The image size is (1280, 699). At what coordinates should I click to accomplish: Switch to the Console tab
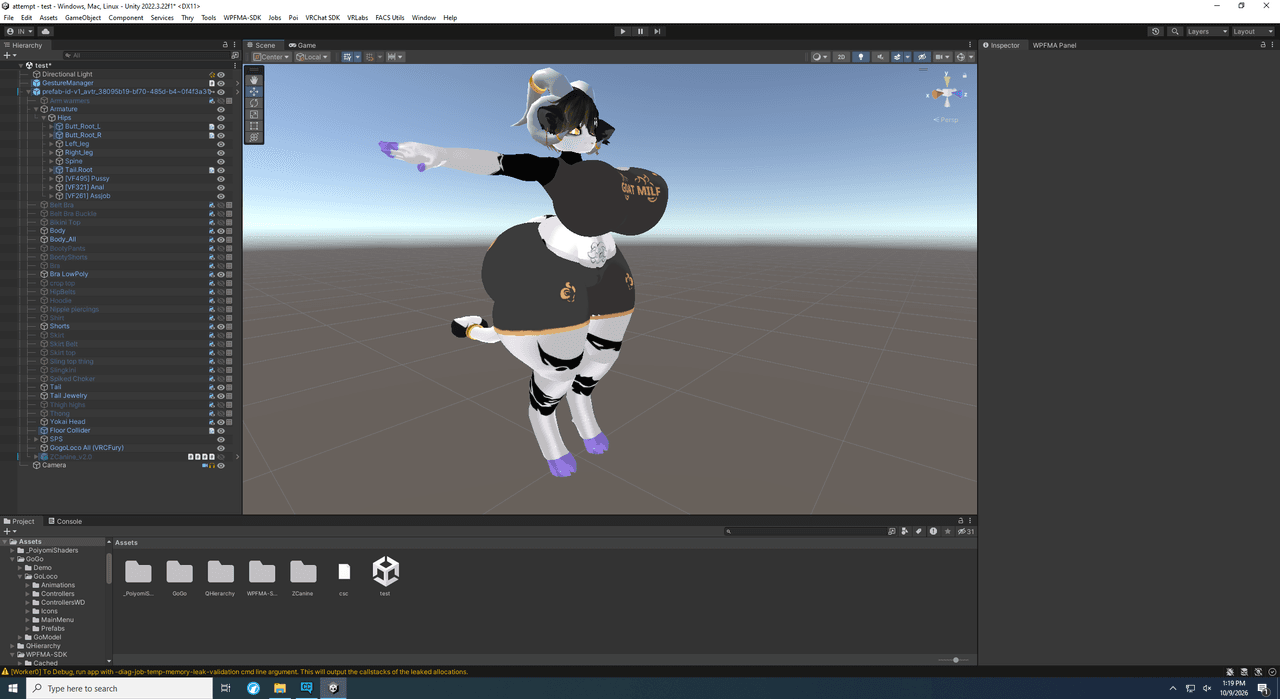coord(64,521)
